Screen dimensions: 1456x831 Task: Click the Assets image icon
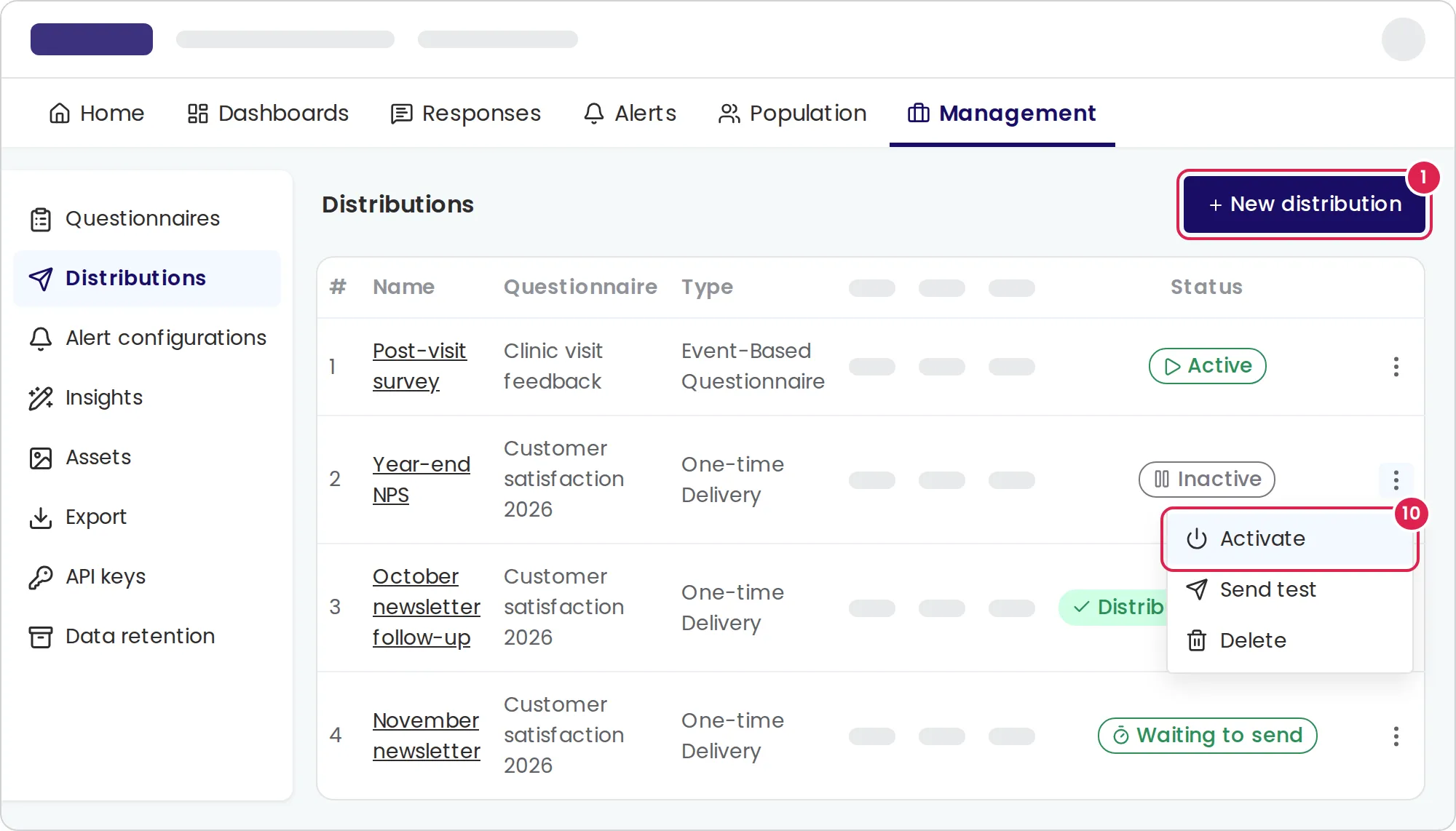(41, 458)
